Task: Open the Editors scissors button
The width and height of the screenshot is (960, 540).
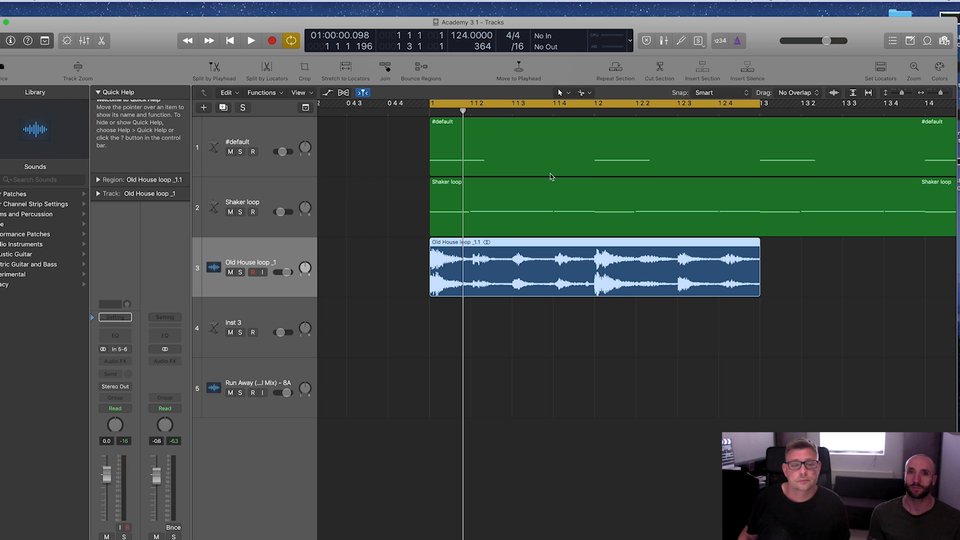Action: [102, 40]
